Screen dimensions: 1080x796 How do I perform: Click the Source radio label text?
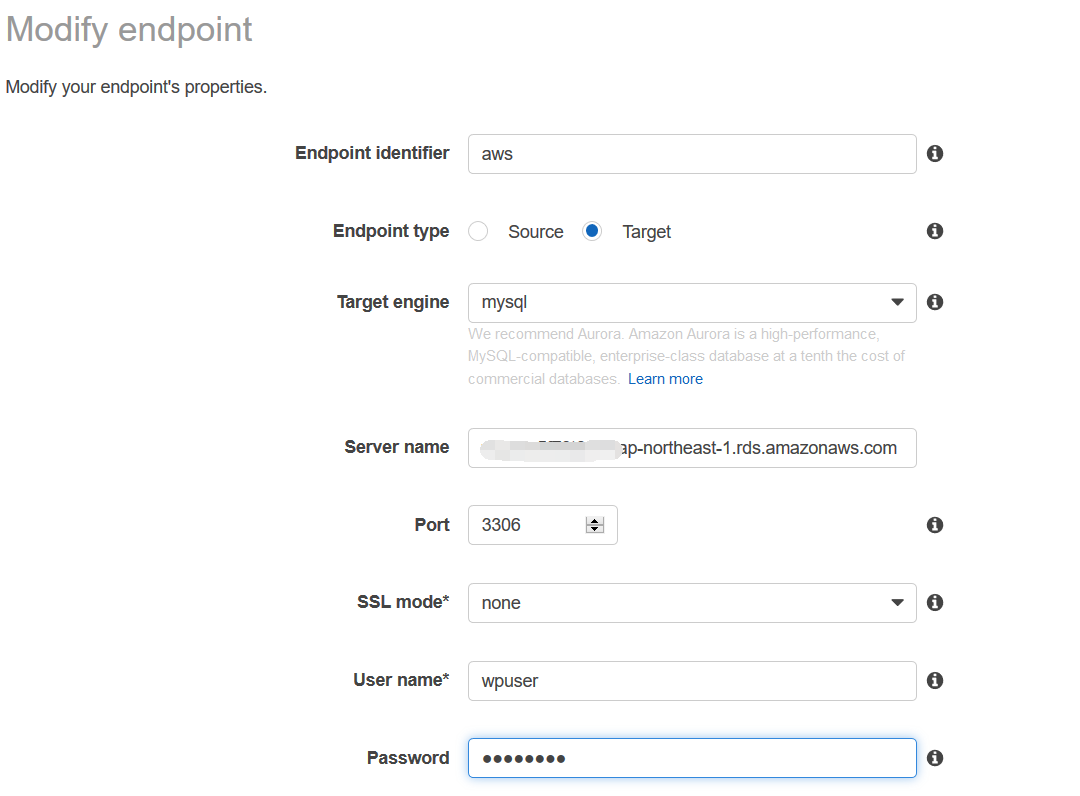[x=535, y=232]
